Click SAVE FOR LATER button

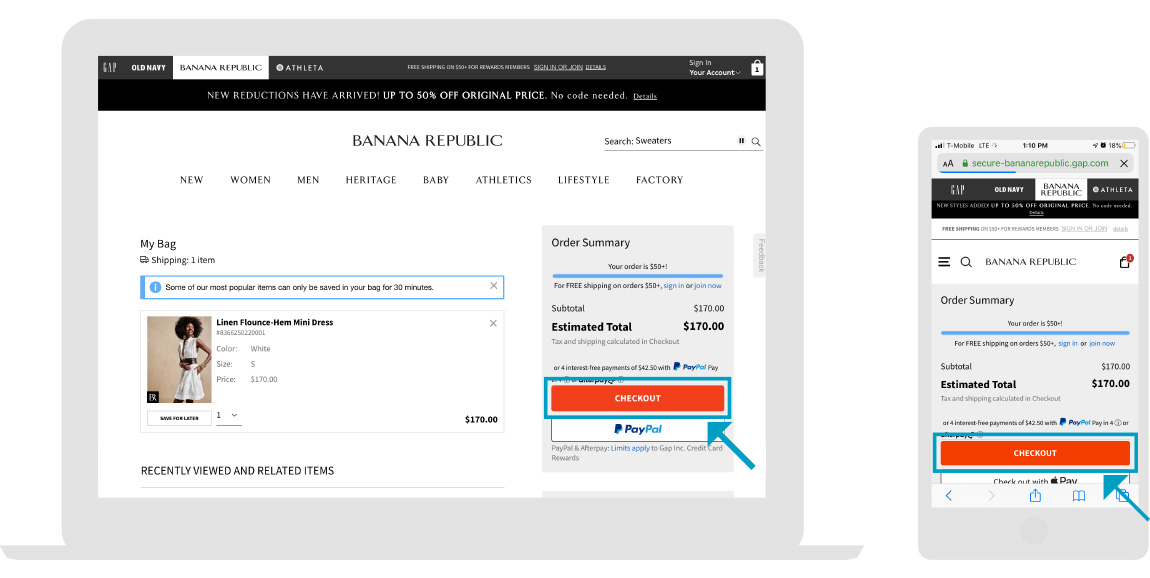click(179, 418)
